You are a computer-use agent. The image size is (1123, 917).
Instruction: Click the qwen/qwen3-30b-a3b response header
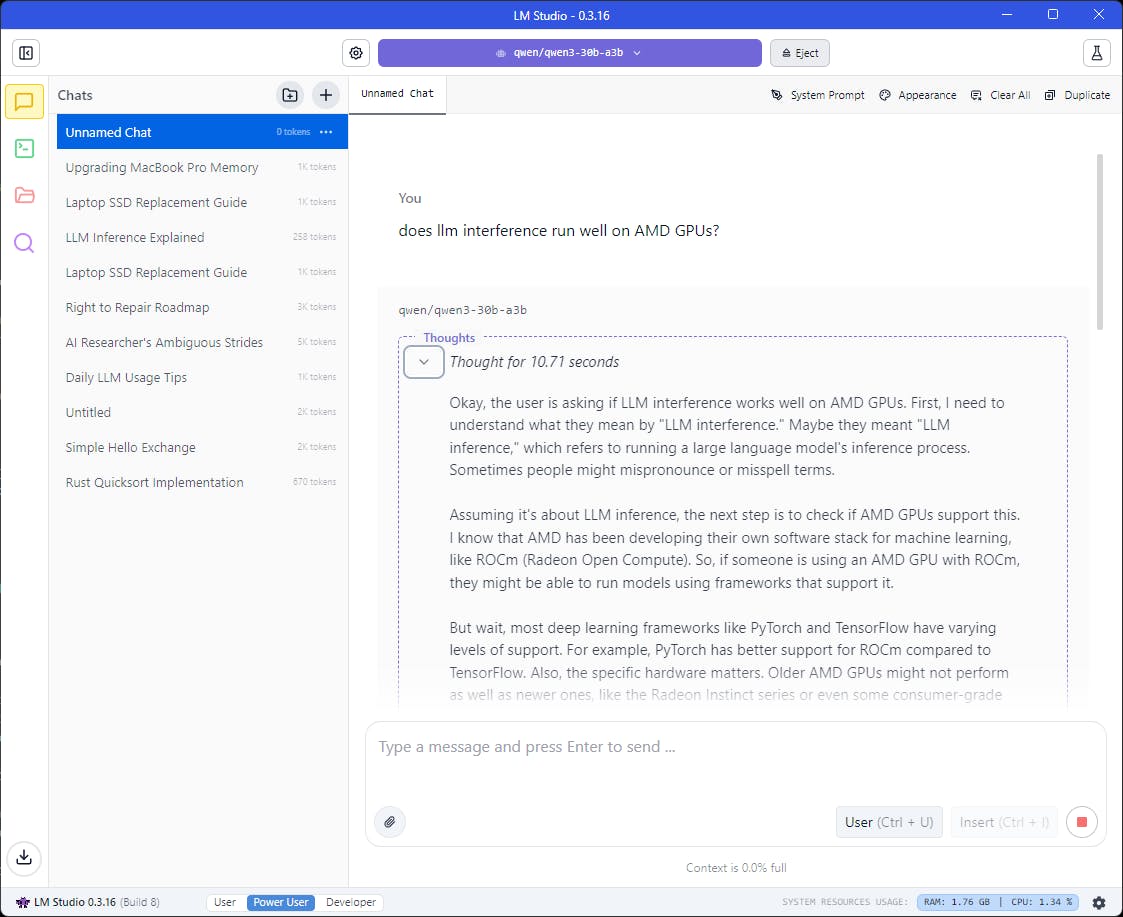click(463, 310)
